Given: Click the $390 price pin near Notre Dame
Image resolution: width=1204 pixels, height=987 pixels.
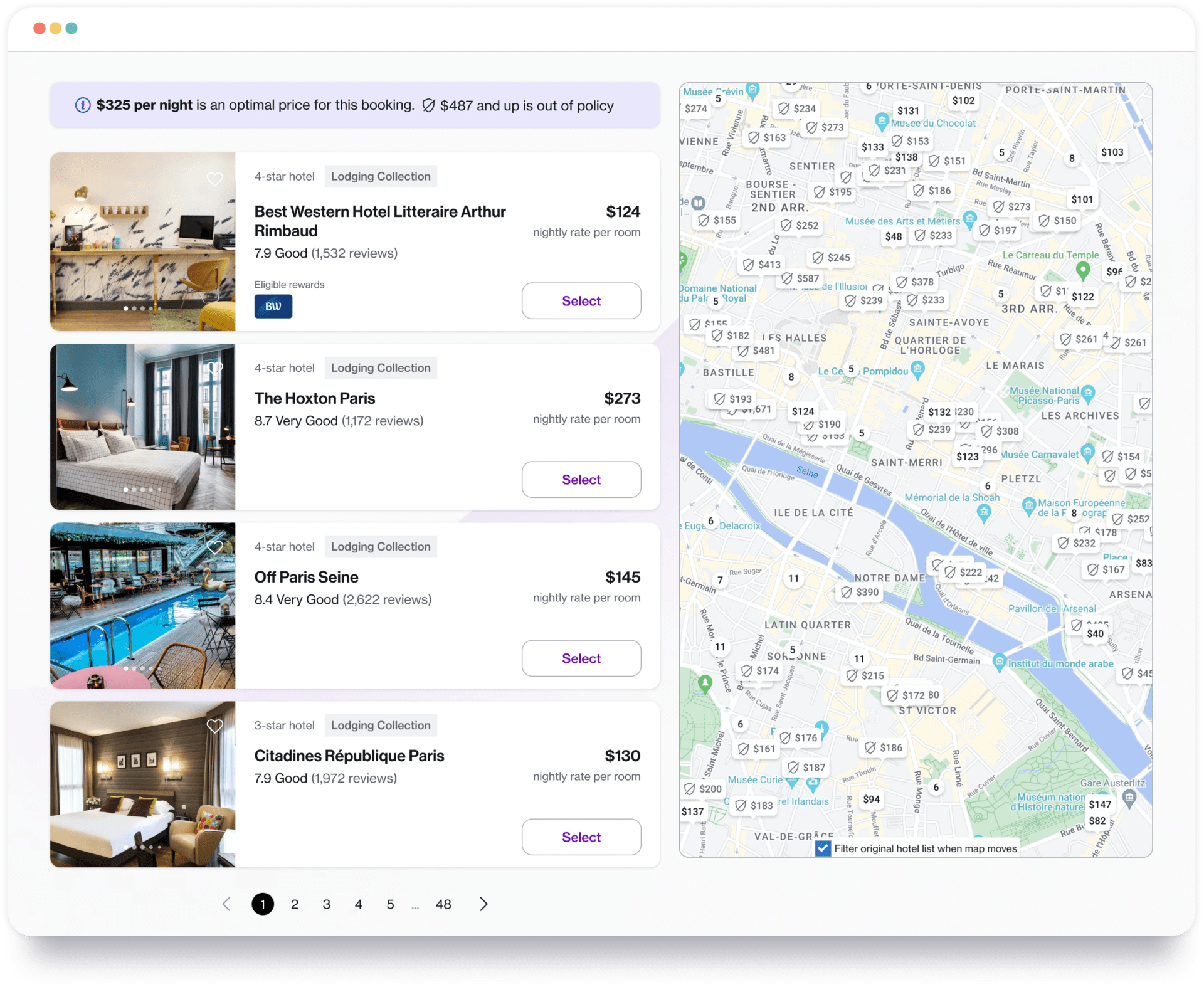Looking at the screenshot, I should (x=860, y=591).
